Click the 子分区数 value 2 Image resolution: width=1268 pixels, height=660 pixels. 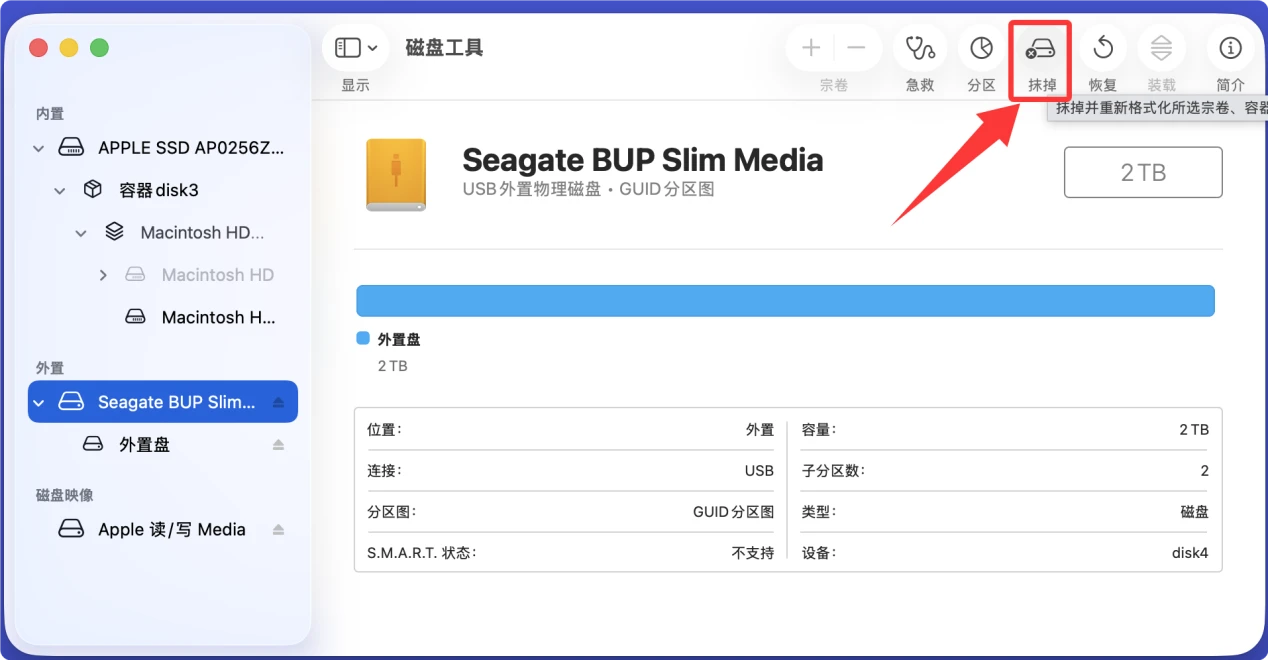pyautogui.click(x=1205, y=471)
